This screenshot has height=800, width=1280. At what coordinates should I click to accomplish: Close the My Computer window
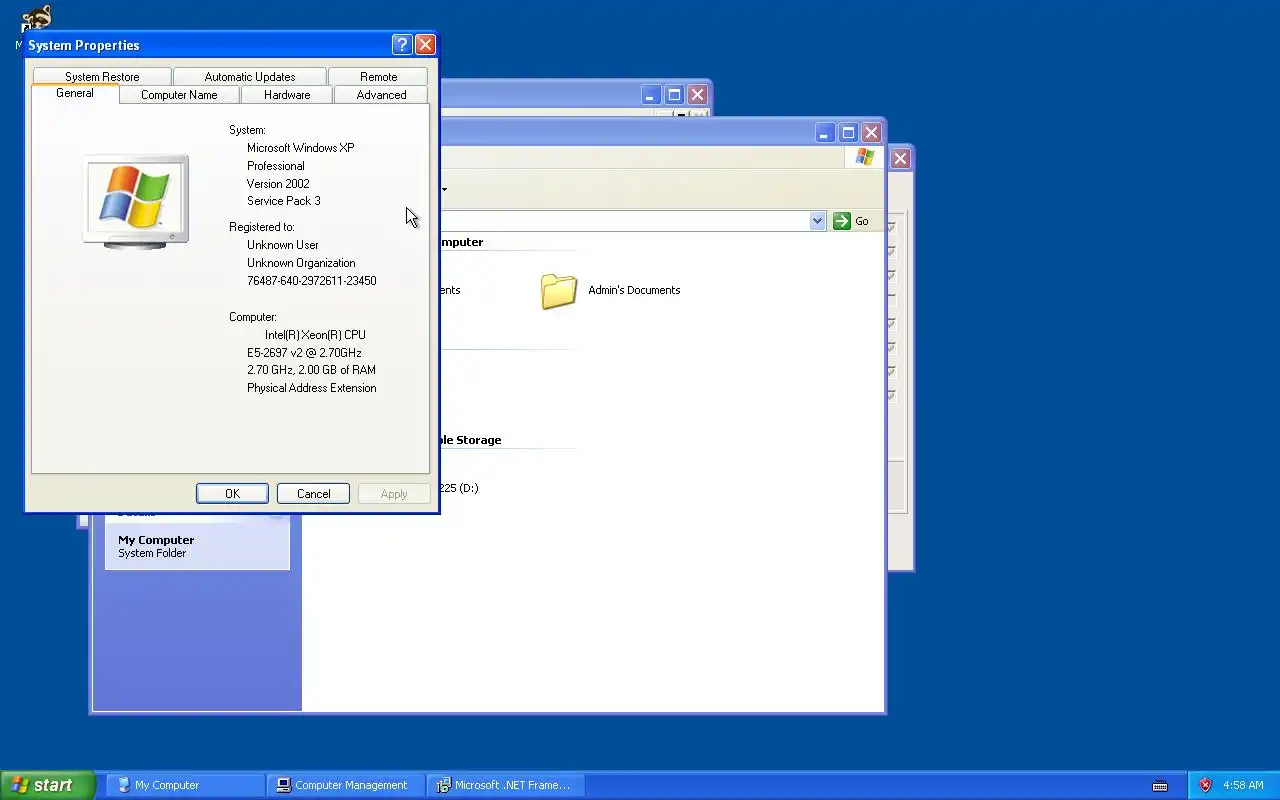(x=871, y=133)
